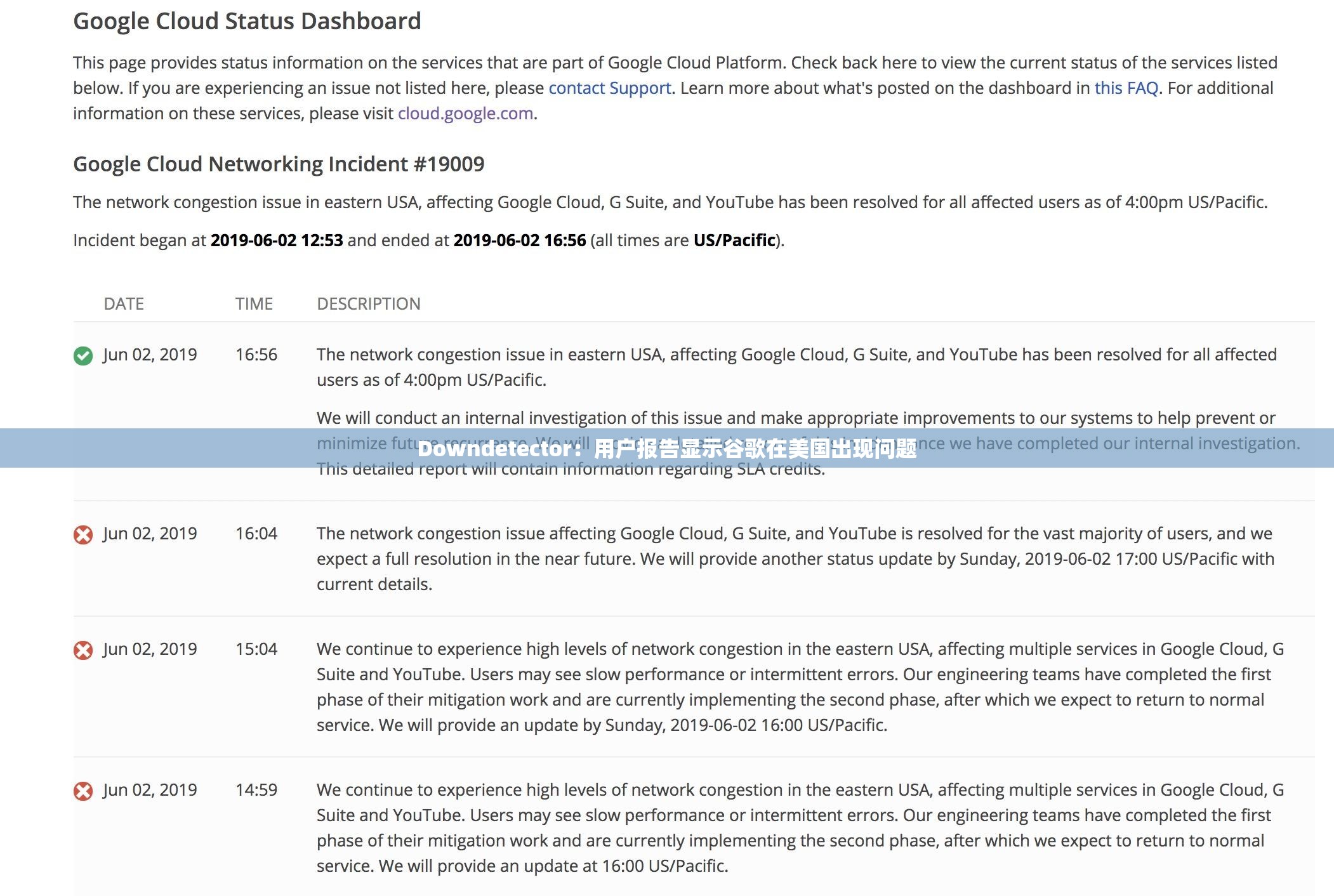Click the Jun 02, 2019 date at 15:04
1334x896 pixels.
tap(150, 649)
